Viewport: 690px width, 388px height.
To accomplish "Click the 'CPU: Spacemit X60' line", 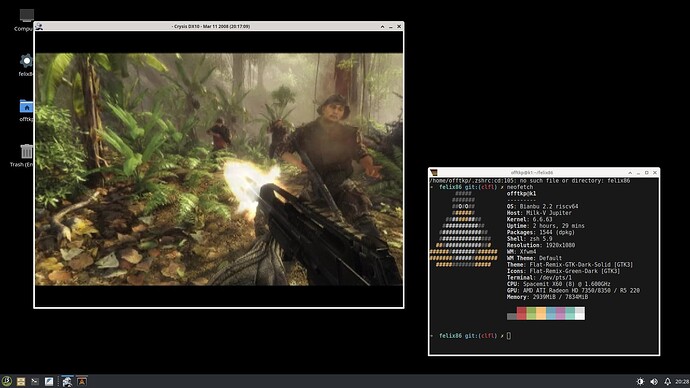I will [x=558, y=284].
